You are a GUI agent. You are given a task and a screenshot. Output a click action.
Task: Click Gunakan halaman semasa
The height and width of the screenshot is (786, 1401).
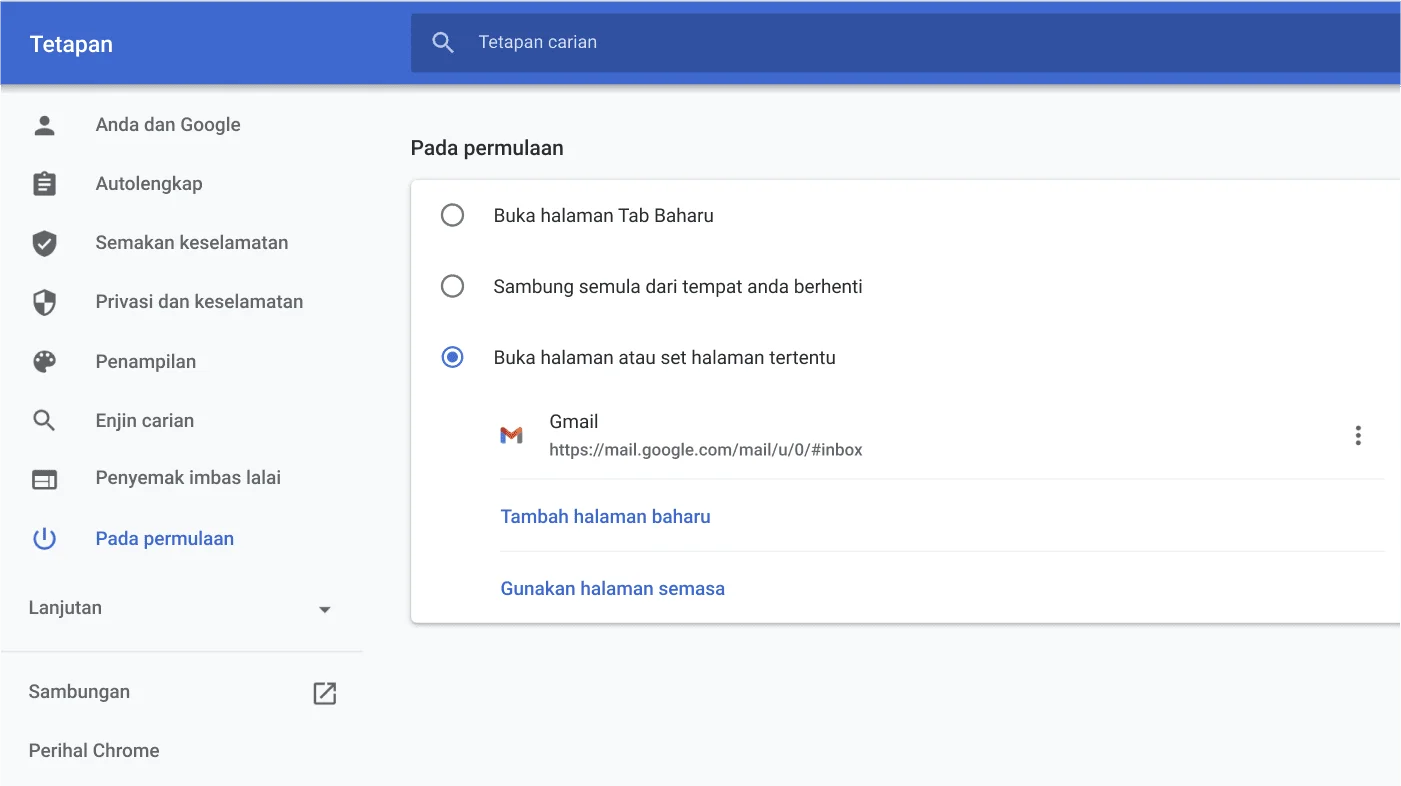(x=613, y=588)
